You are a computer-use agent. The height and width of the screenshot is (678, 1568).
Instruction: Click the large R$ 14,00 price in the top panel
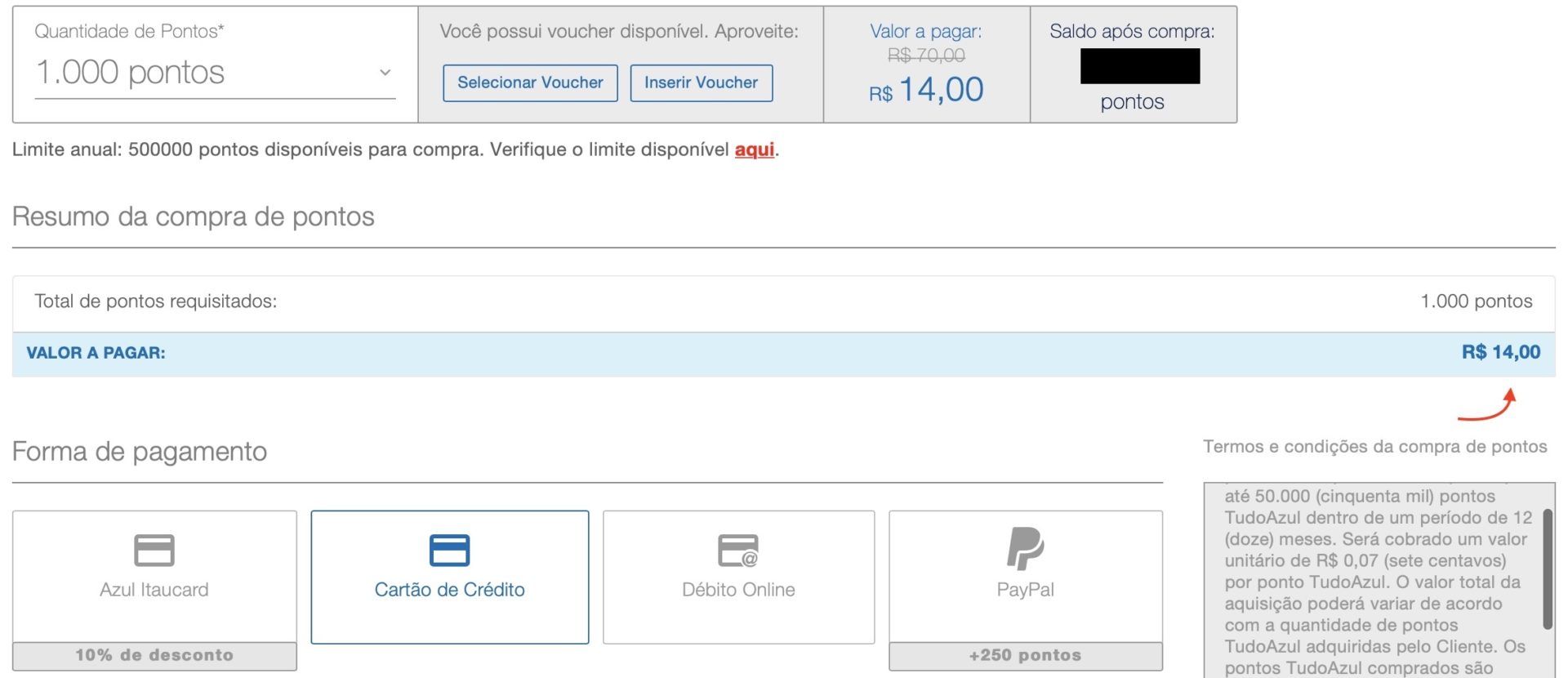click(926, 89)
